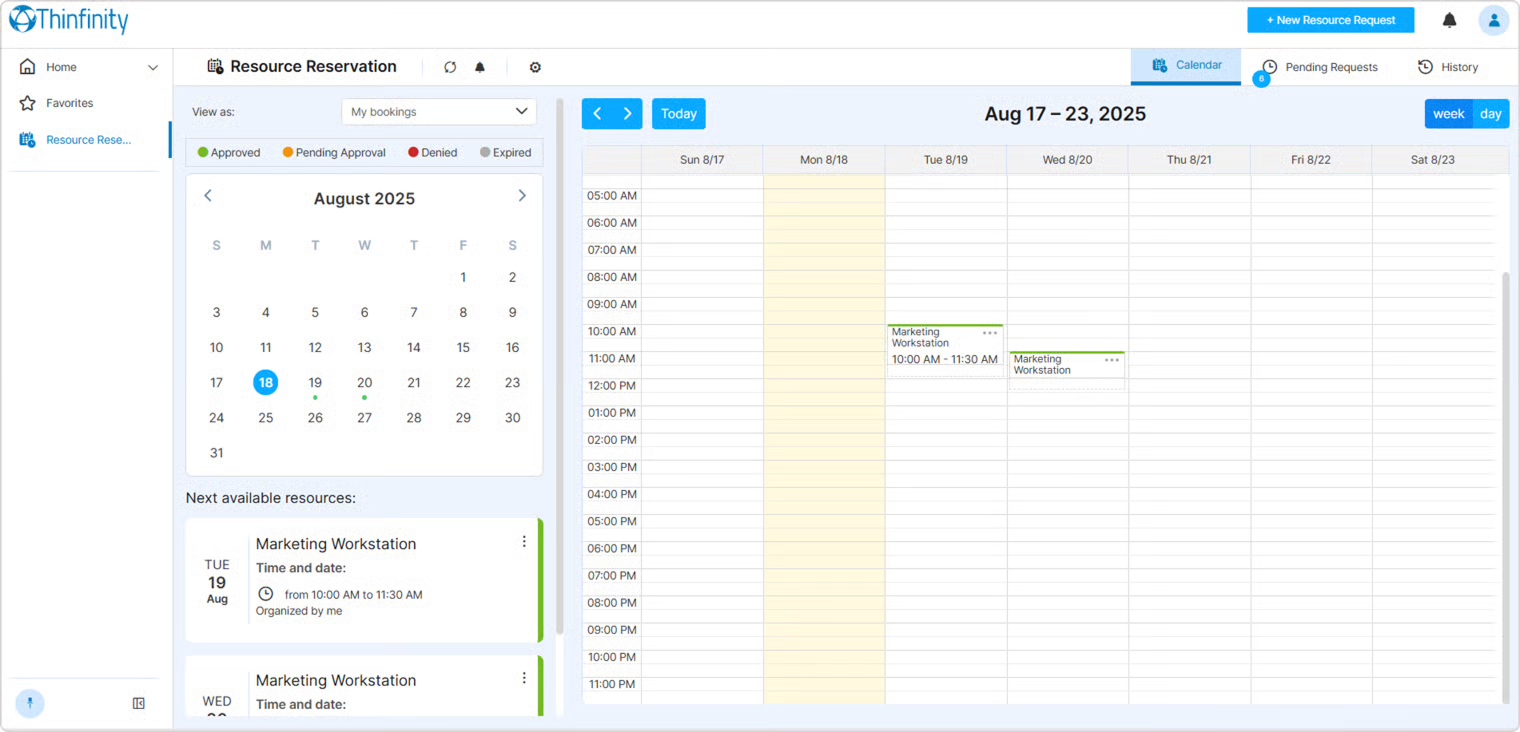Click the bell icon beside Resource Reservation

[480, 67]
